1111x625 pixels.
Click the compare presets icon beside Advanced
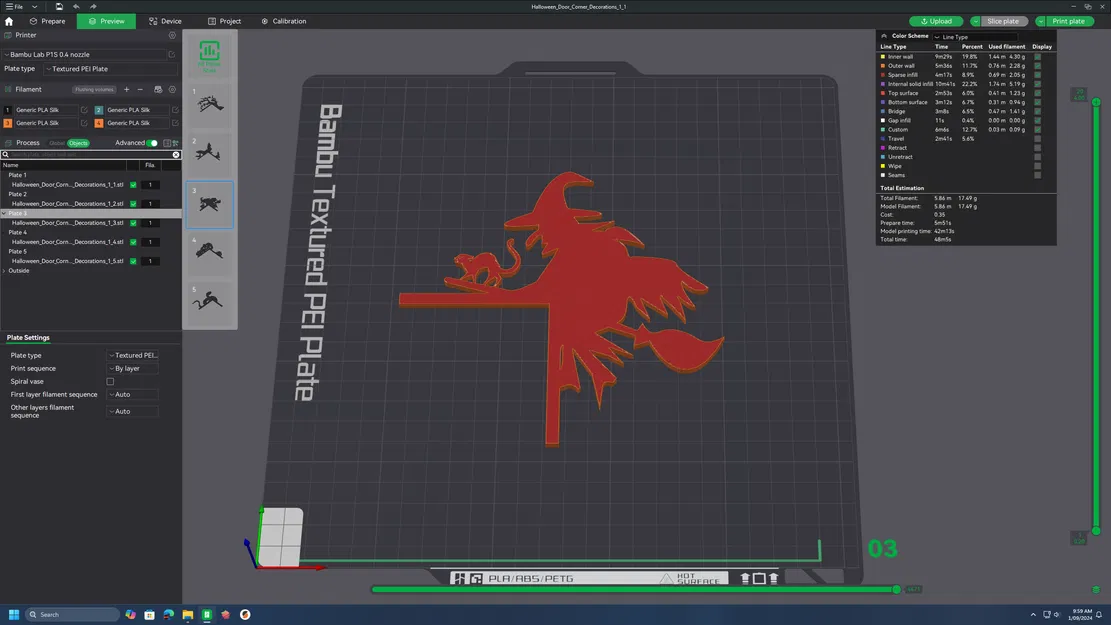pyautogui.click(x=176, y=143)
